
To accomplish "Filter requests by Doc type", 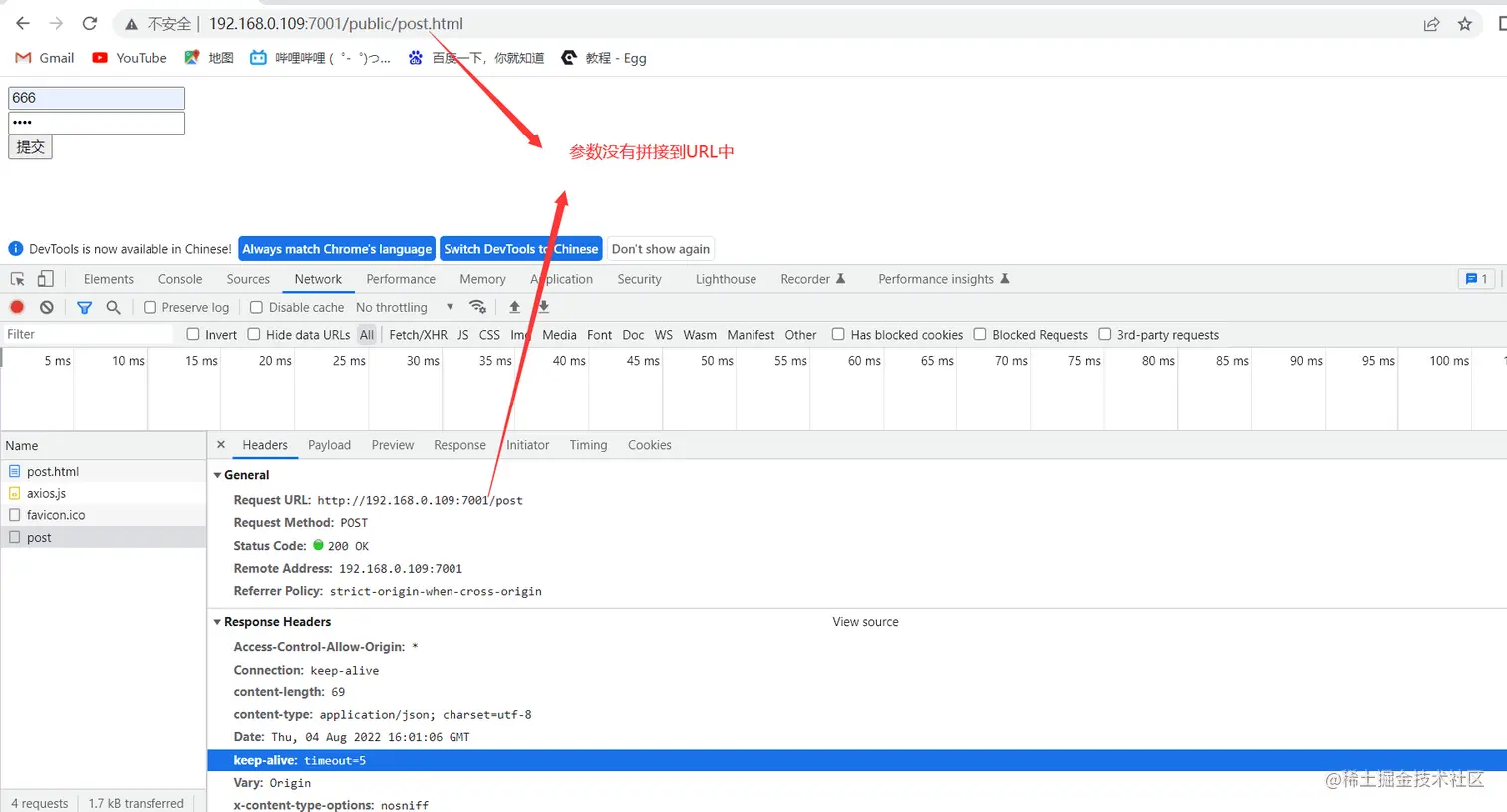I will click(633, 335).
